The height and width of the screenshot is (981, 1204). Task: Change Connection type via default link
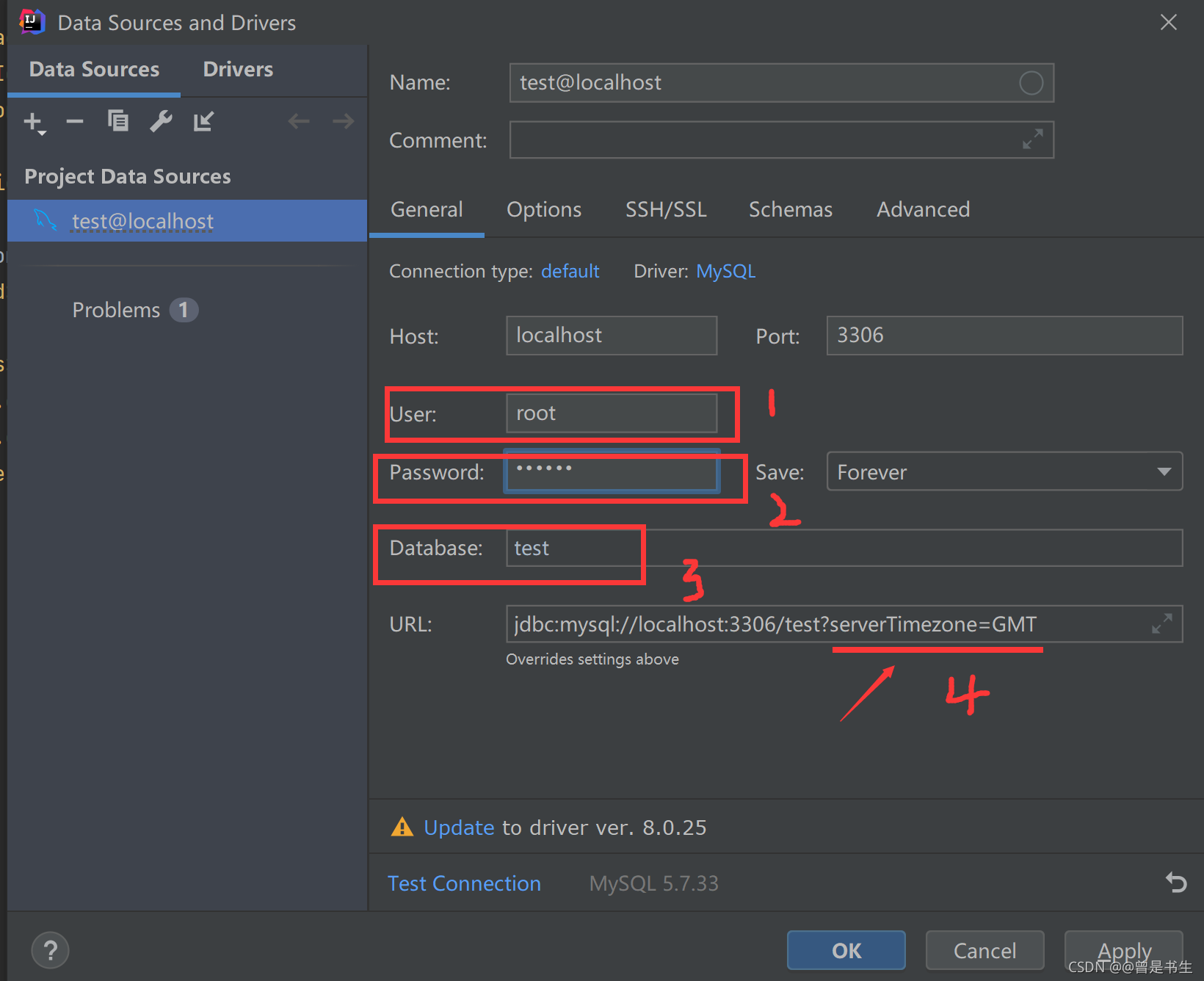point(570,271)
